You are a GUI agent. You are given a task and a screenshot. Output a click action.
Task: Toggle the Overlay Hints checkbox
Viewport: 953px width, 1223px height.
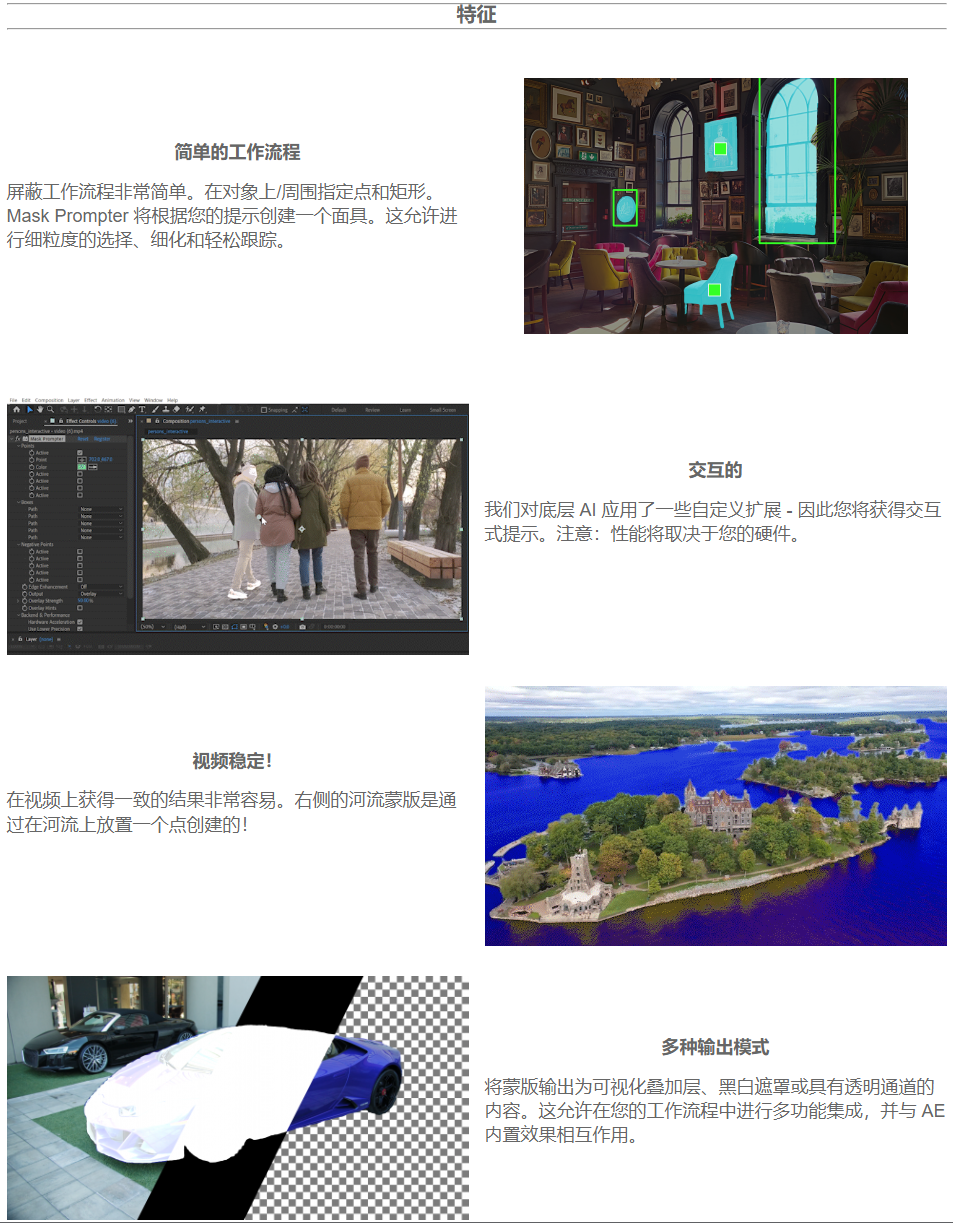click(80, 608)
